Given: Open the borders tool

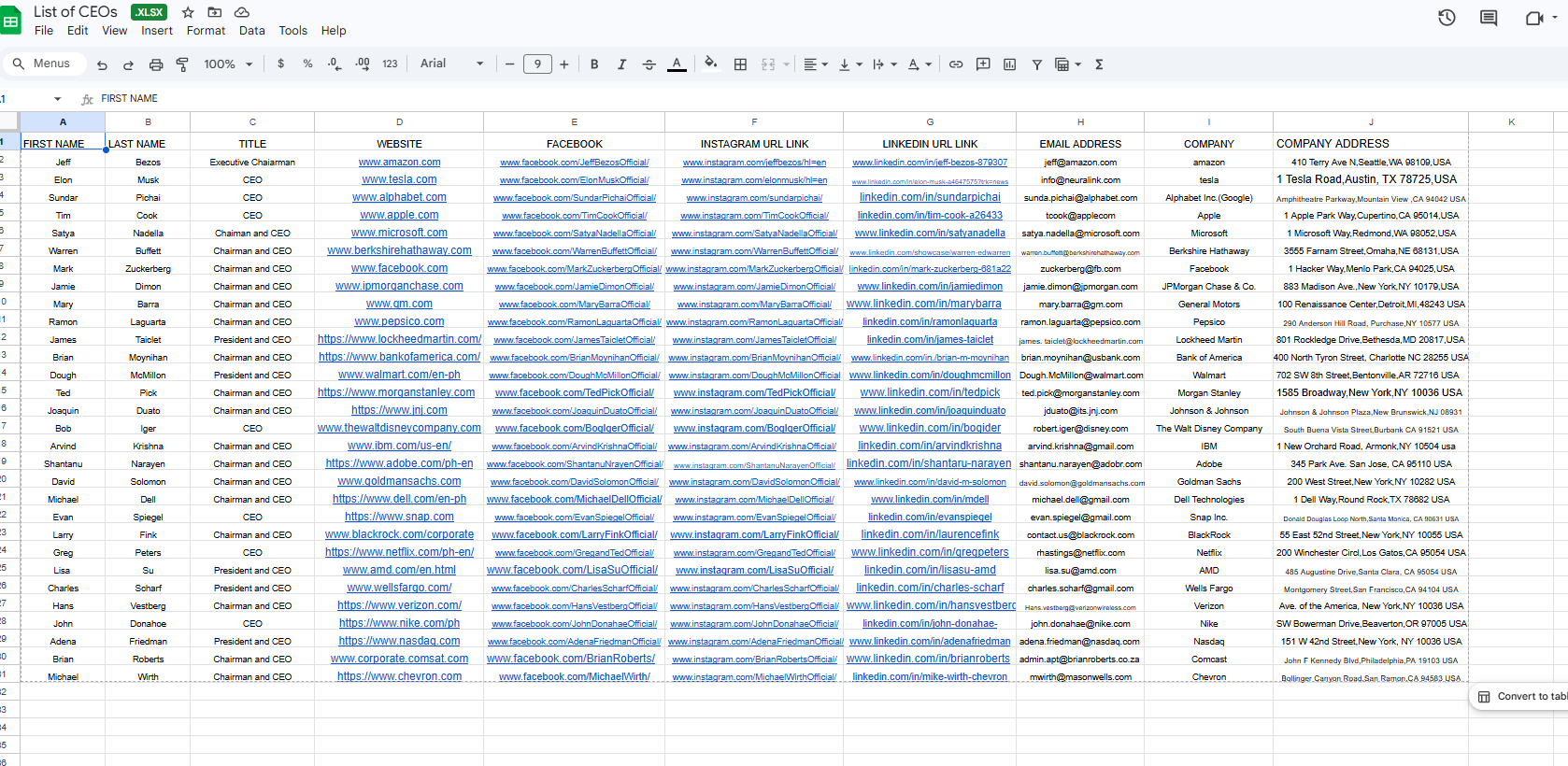Looking at the screenshot, I should [740, 64].
